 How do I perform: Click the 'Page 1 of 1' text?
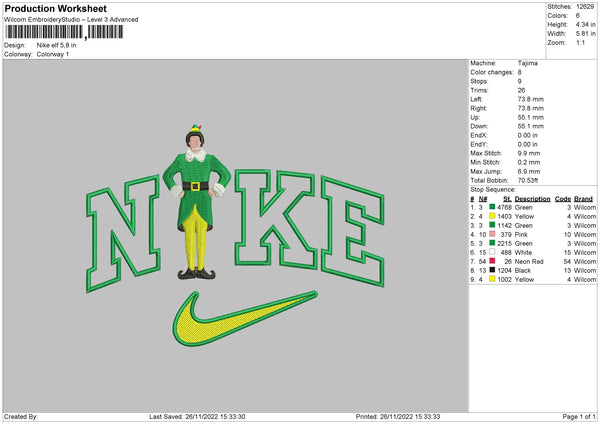click(579, 416)
